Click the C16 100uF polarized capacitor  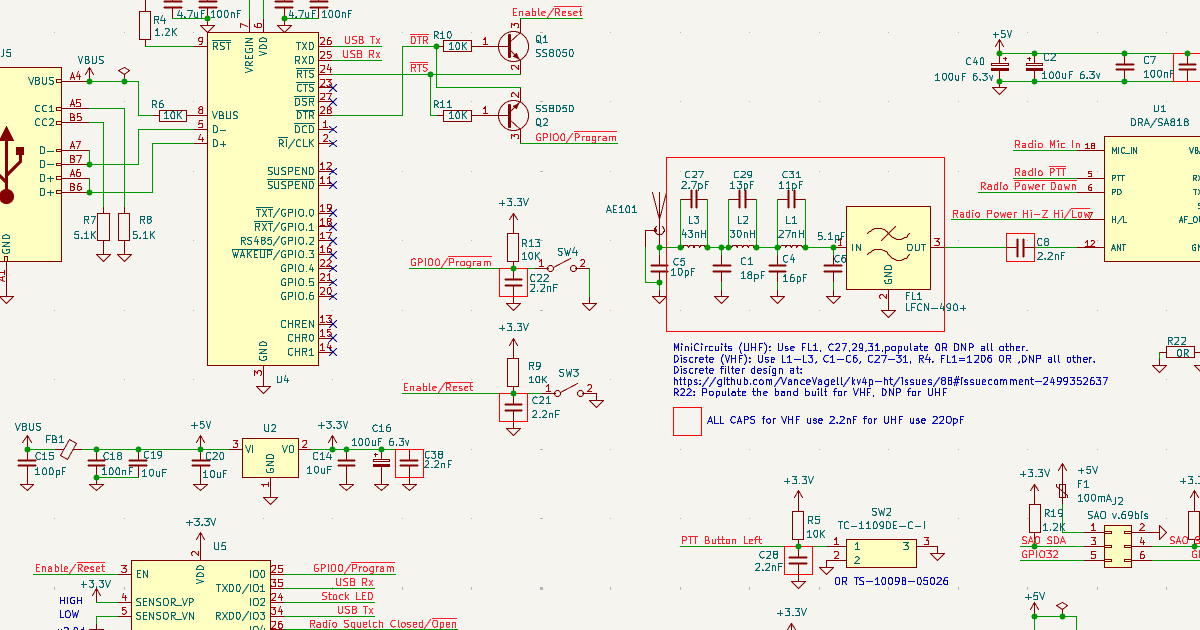point(380,461)
